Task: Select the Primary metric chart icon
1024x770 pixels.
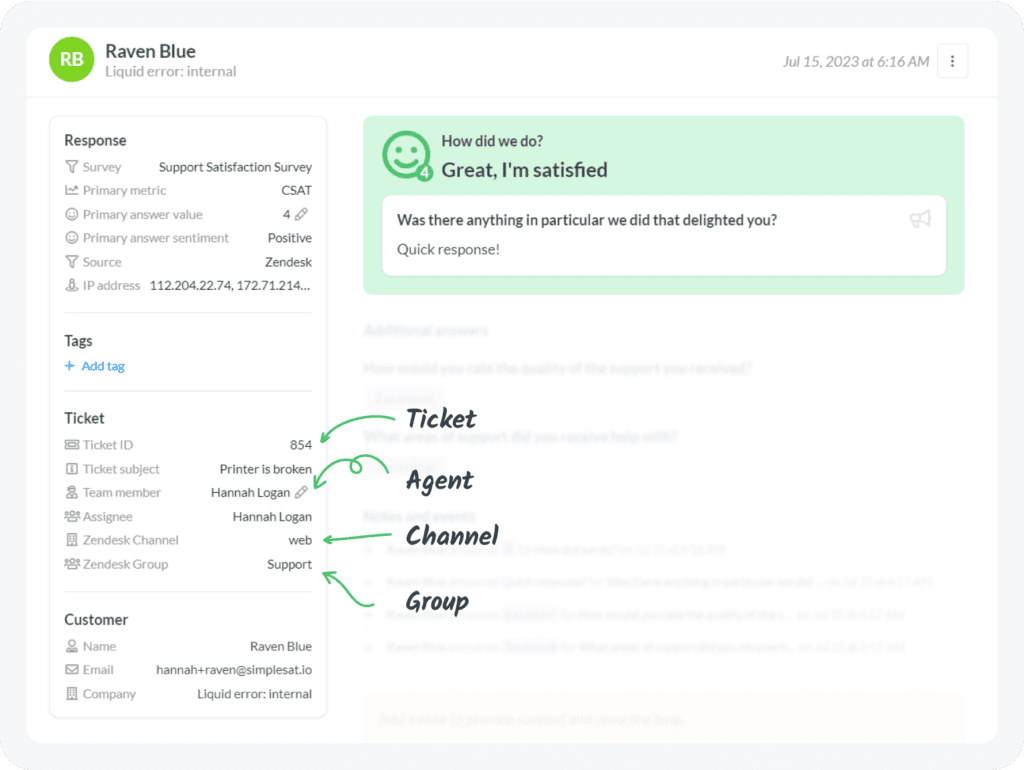Action: [x=72, y=190]
